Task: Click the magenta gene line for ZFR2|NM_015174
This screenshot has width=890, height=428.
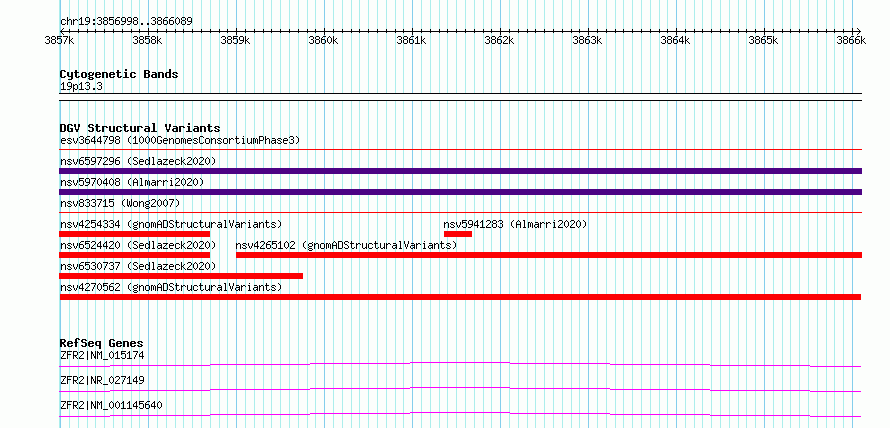Action: point(460,364)
